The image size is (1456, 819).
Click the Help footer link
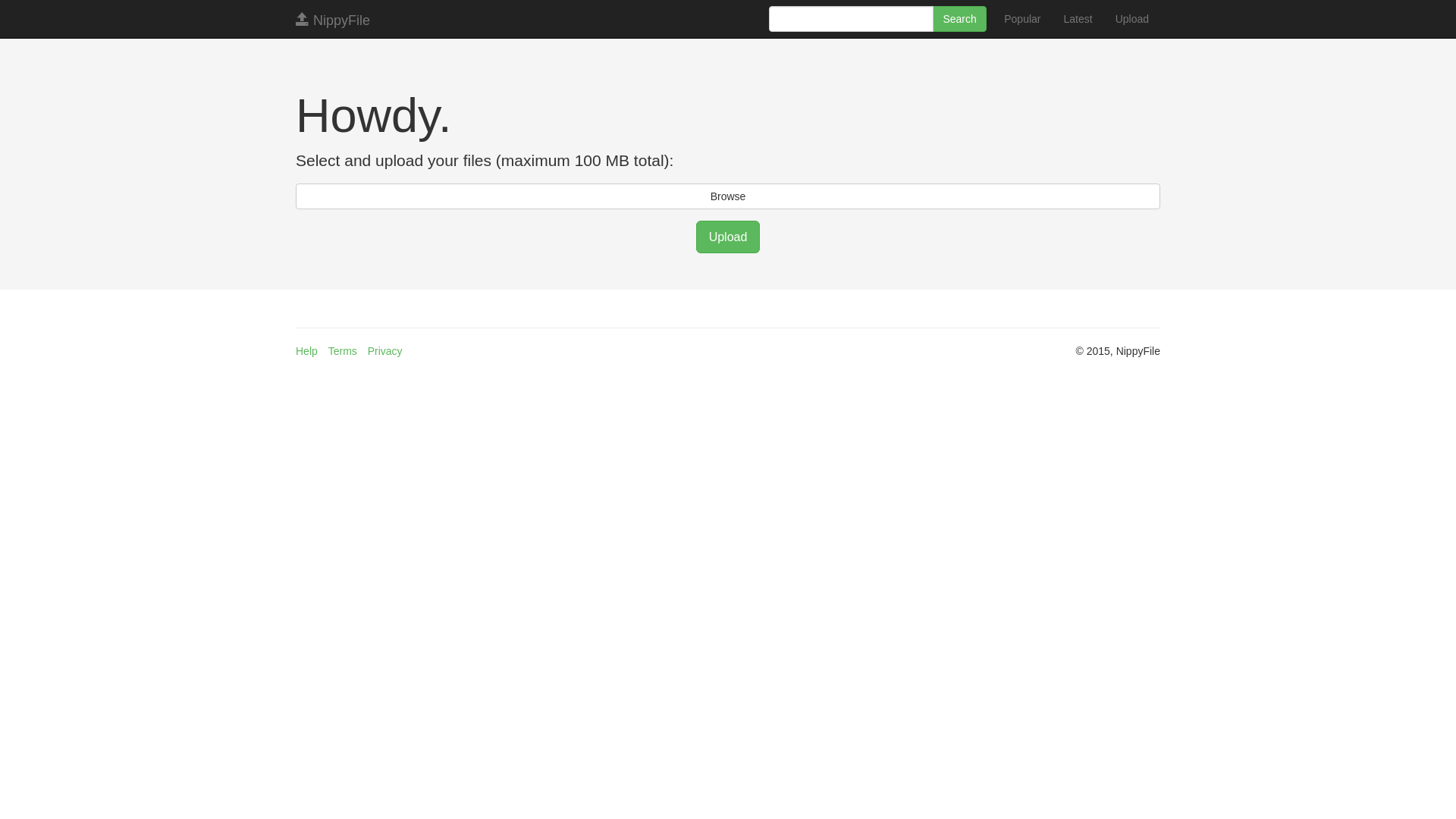(x=306, y=351)
